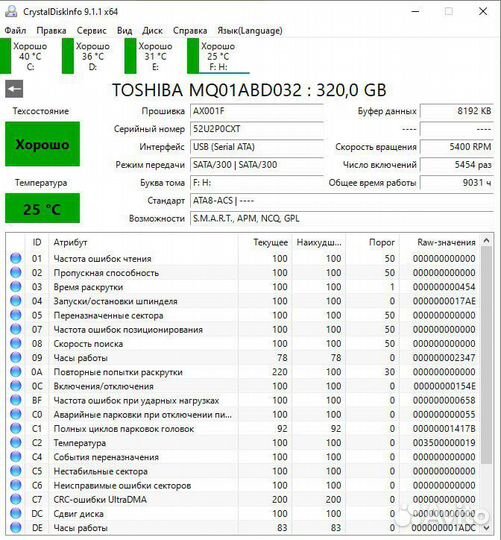
Task: Click status icon for attribute C1
Action: coord(15,428)
